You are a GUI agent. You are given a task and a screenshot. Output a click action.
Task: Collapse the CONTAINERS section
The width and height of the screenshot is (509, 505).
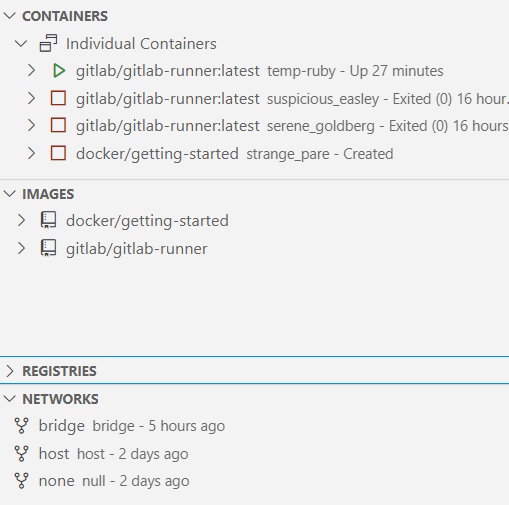(10, 16)
